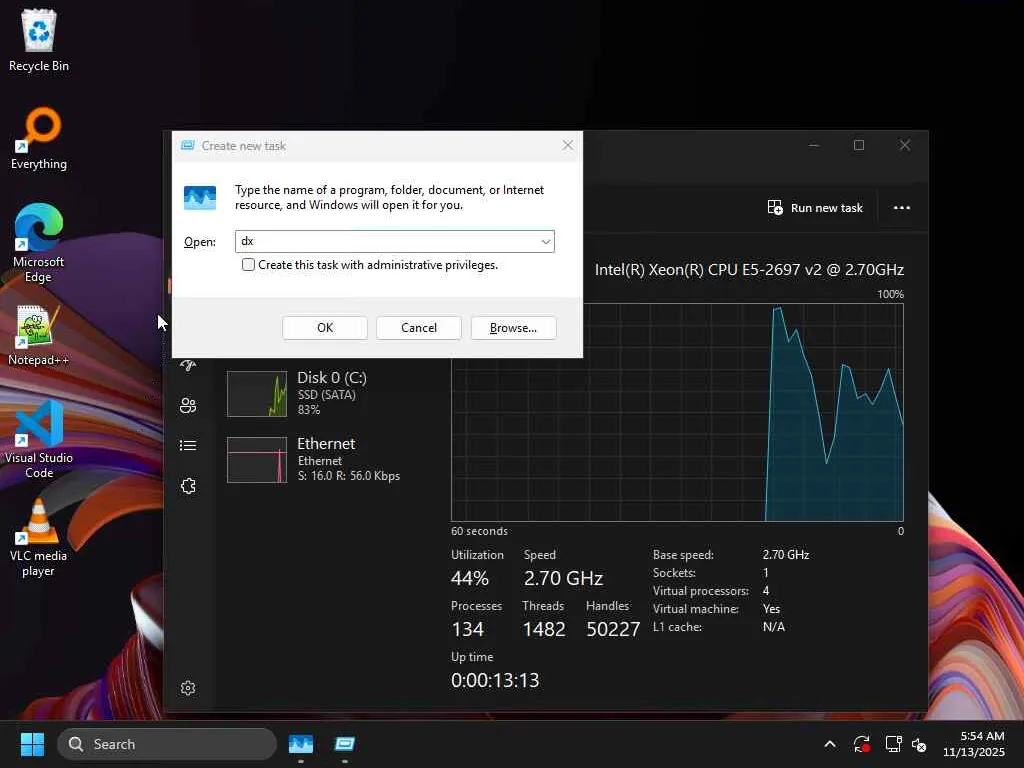Click the Run new task icon
This screenshot has height=768, width=1024.
pyautogui.click(x=775, y=208)
